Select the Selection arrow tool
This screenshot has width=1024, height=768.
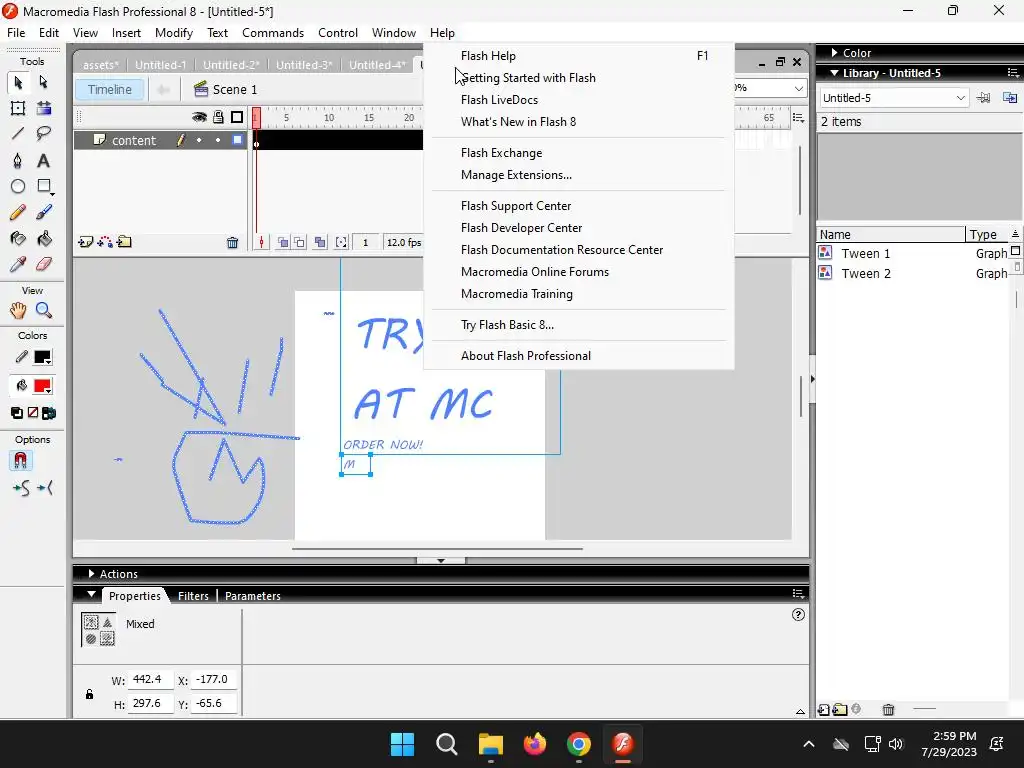point(18,82)
